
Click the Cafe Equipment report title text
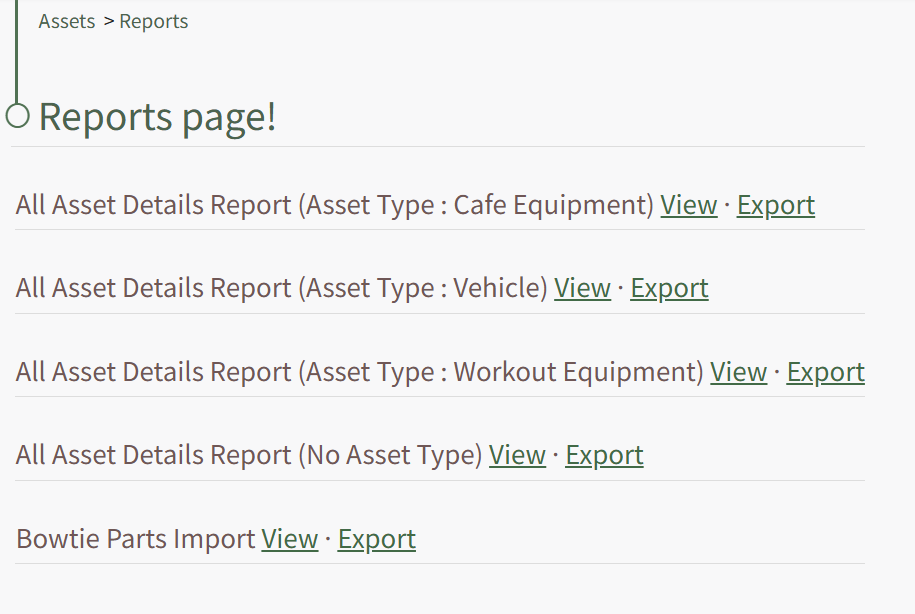pyautogui.click(x=334, y=205)
